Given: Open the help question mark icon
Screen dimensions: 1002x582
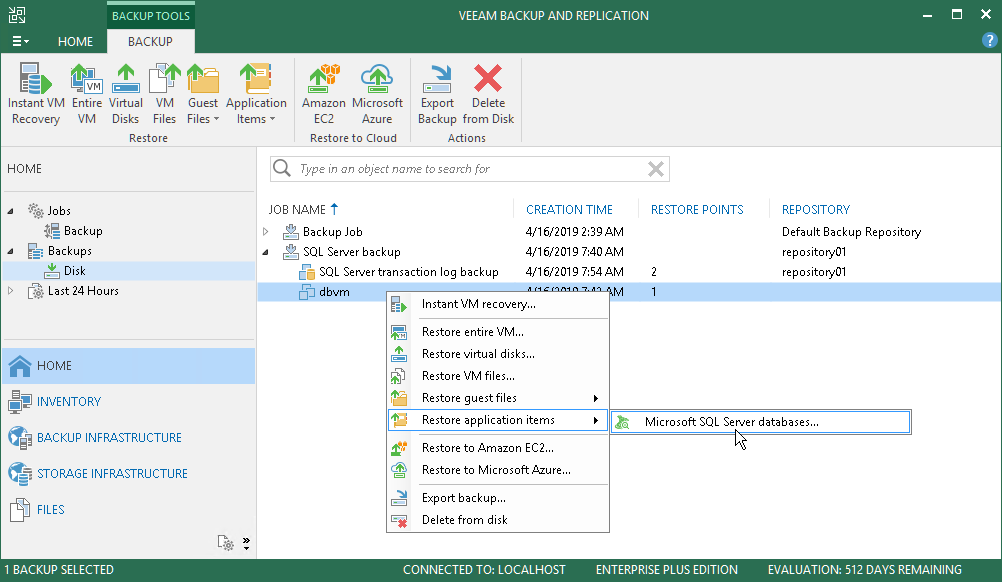Looking at the screenshot, I should (x=989, y=40).
